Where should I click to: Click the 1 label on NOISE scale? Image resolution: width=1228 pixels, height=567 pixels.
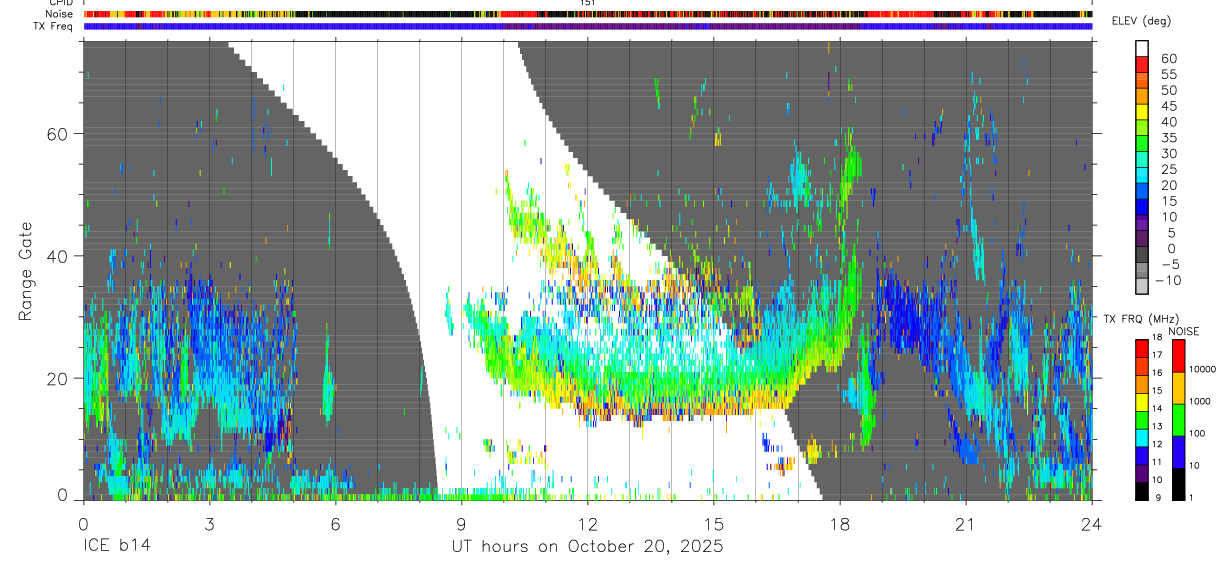coord(1191,498)
